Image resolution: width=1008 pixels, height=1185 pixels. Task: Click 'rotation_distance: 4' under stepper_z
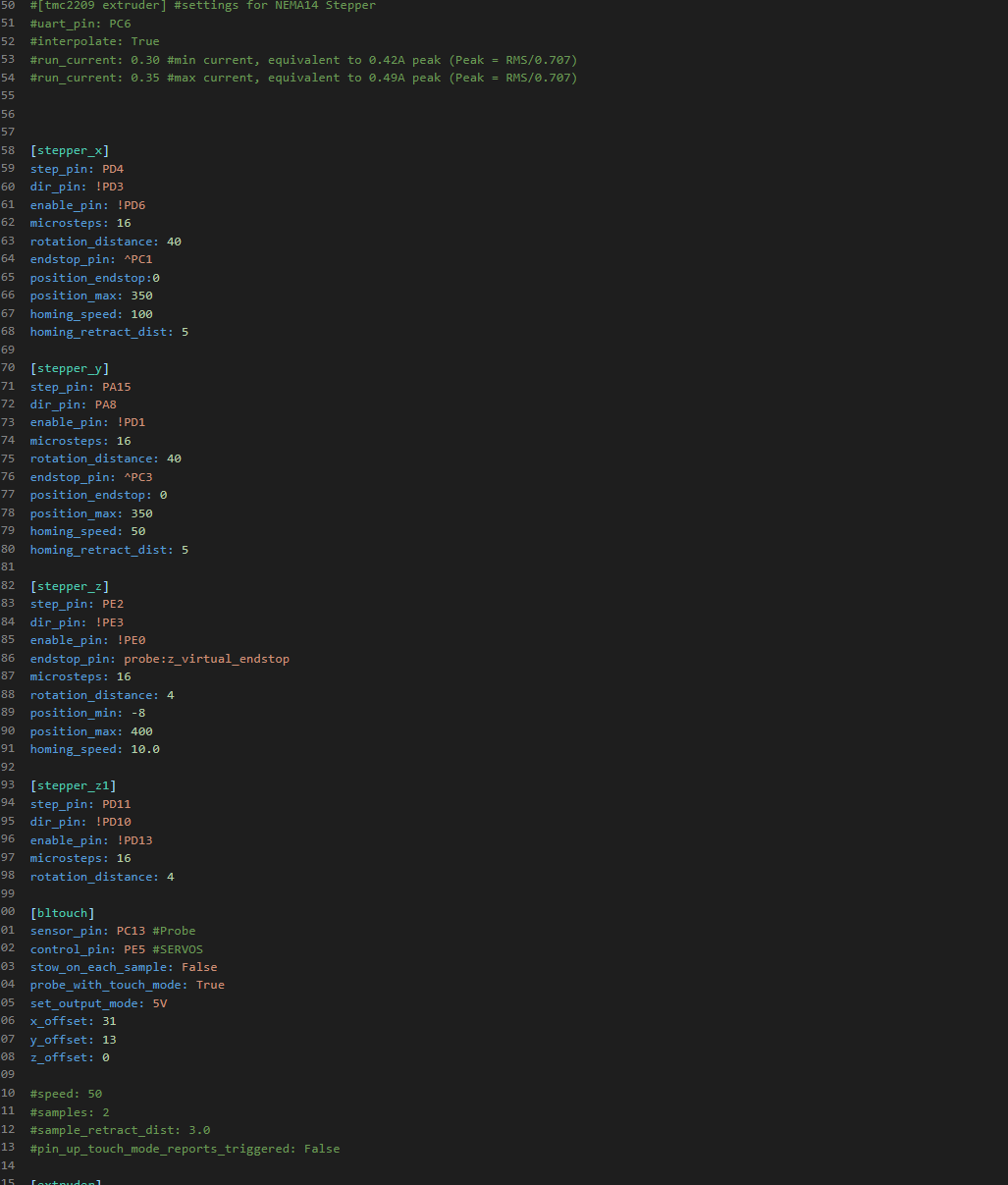click(102, 695)
